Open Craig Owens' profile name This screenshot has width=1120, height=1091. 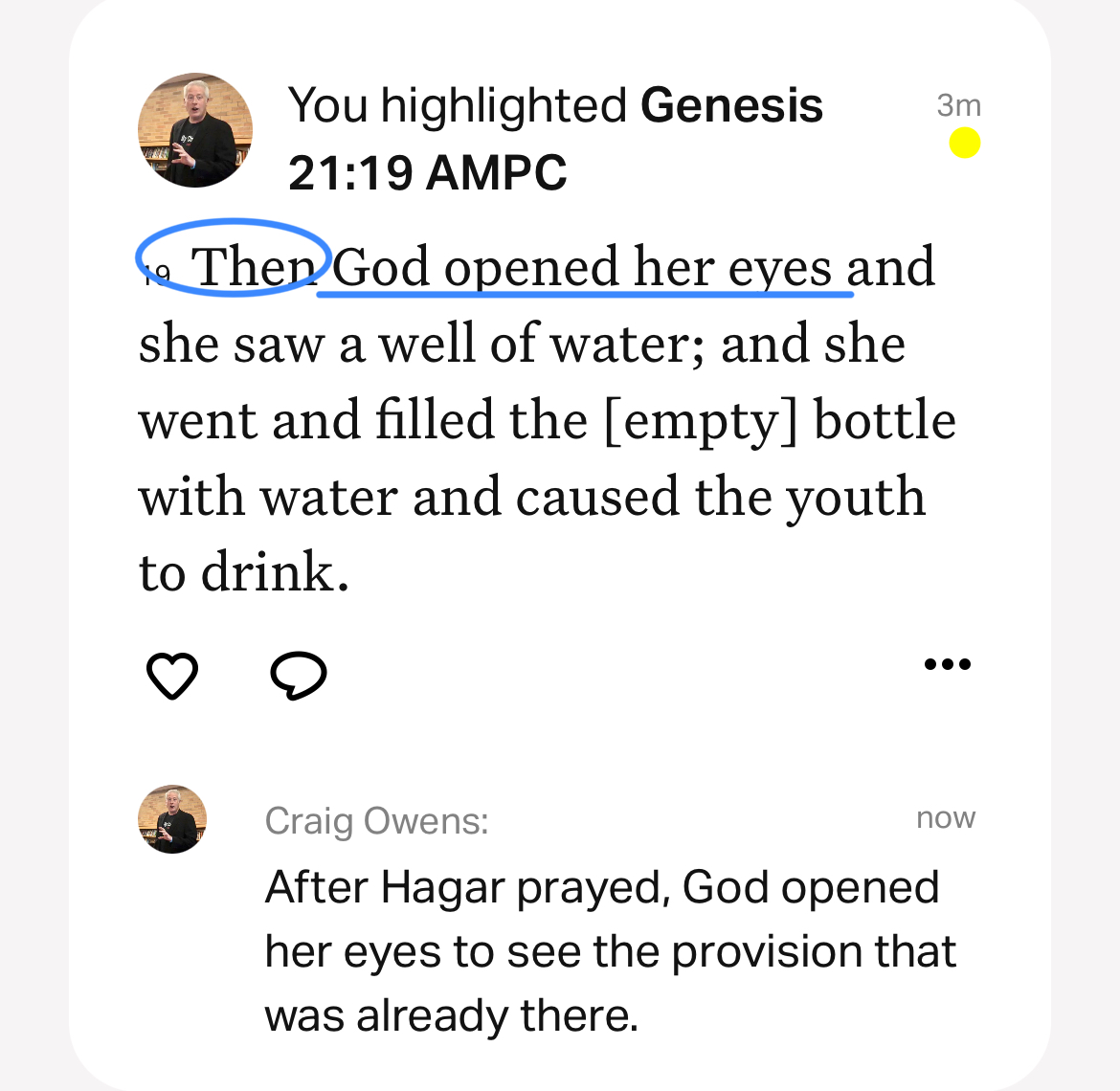pos(376,821)
